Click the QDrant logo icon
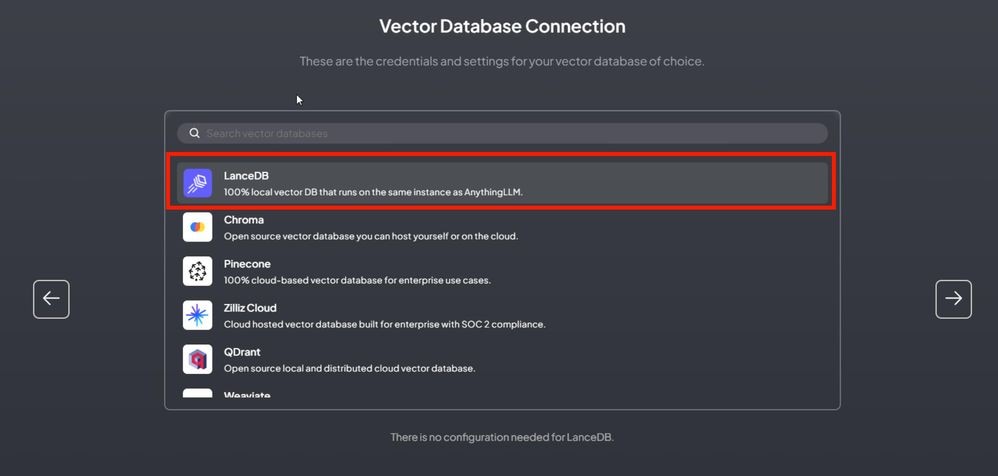This screenshot has height=476, width=998. [197, 360]
